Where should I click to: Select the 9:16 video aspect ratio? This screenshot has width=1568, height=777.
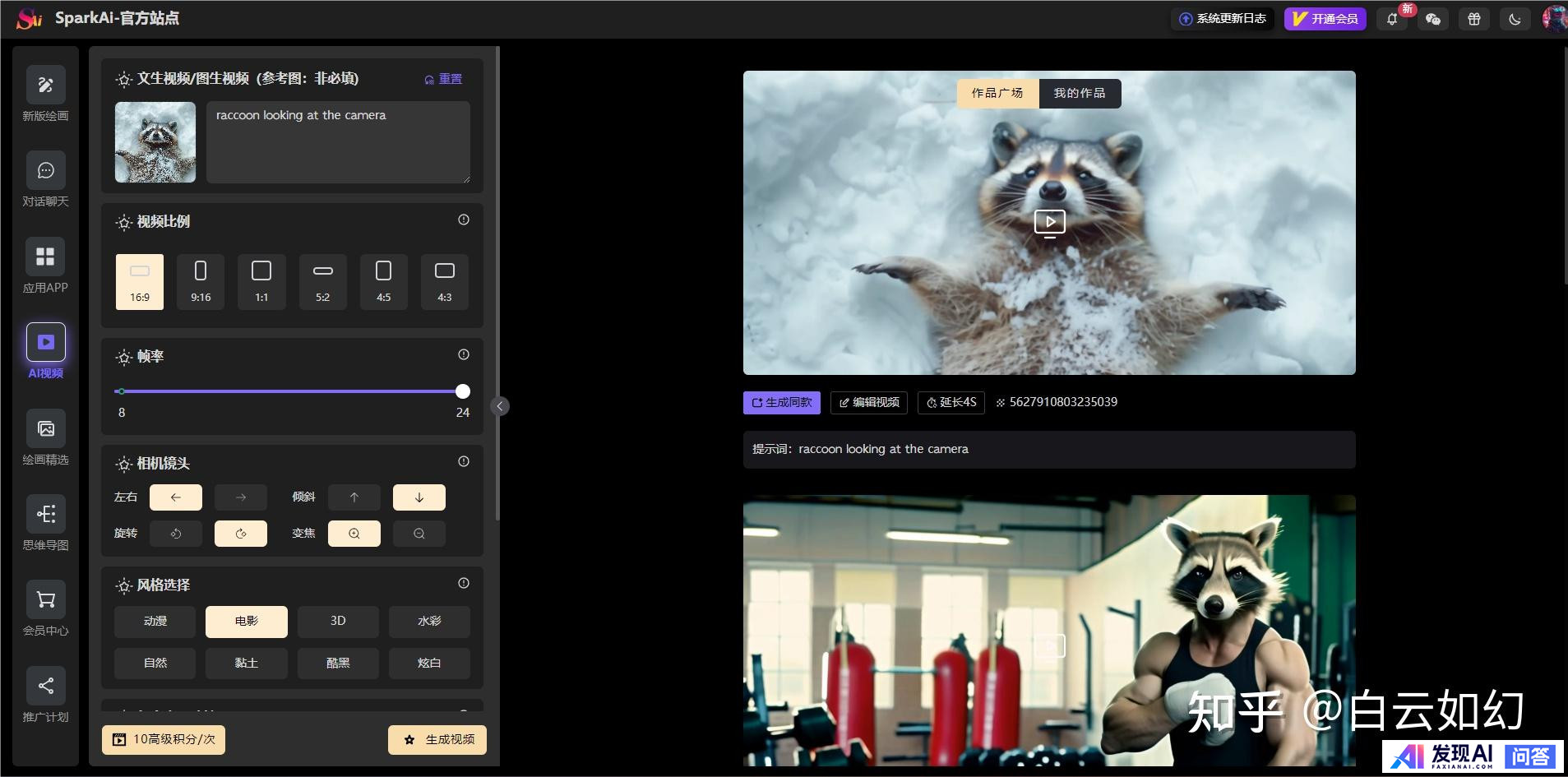[x=201, y=281]
